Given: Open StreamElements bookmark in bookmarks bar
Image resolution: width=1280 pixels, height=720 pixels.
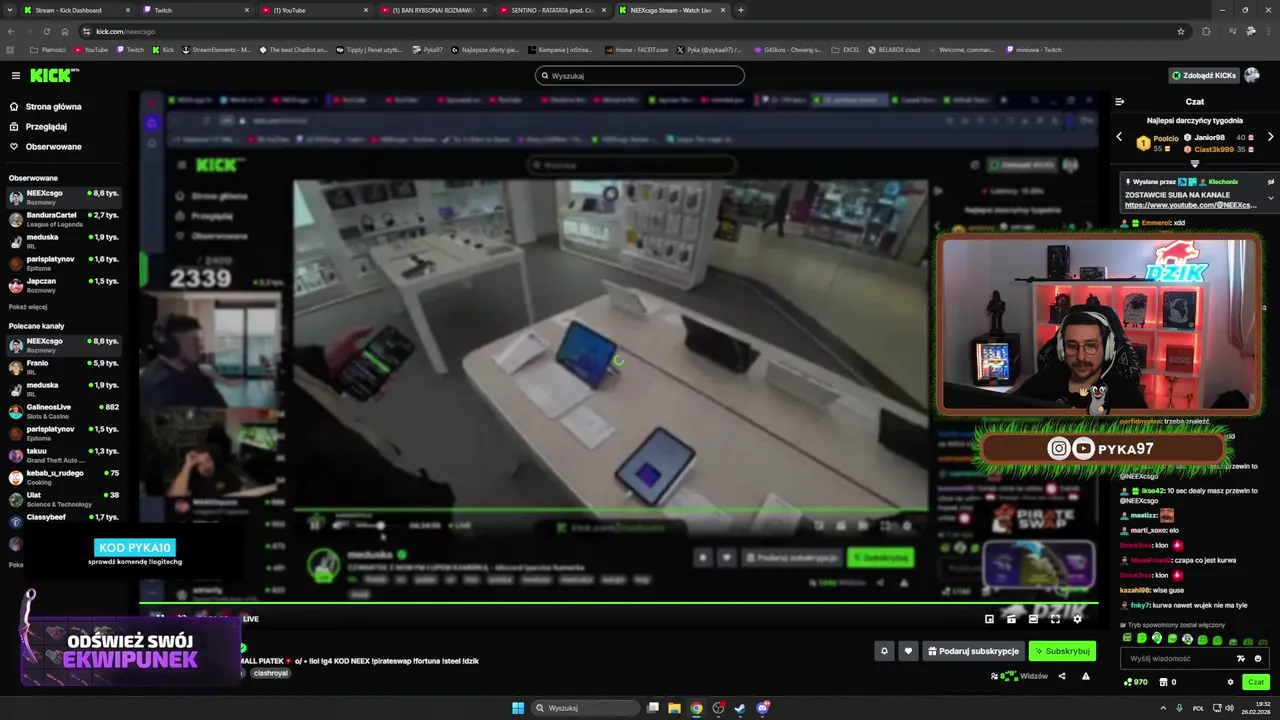Looking at the screenshot, I should click(x=217, y=49).
